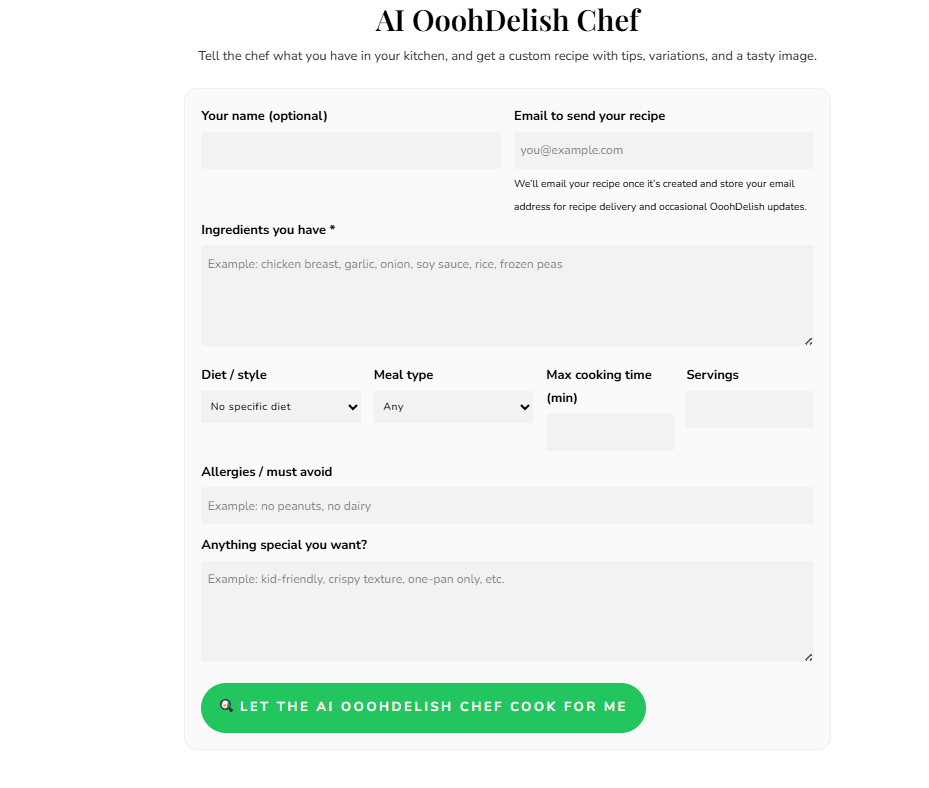Viewport: 929px width, 788px height.
Task: Click the AI OoohDelish Chef page heading
Action: click(507, 20)
